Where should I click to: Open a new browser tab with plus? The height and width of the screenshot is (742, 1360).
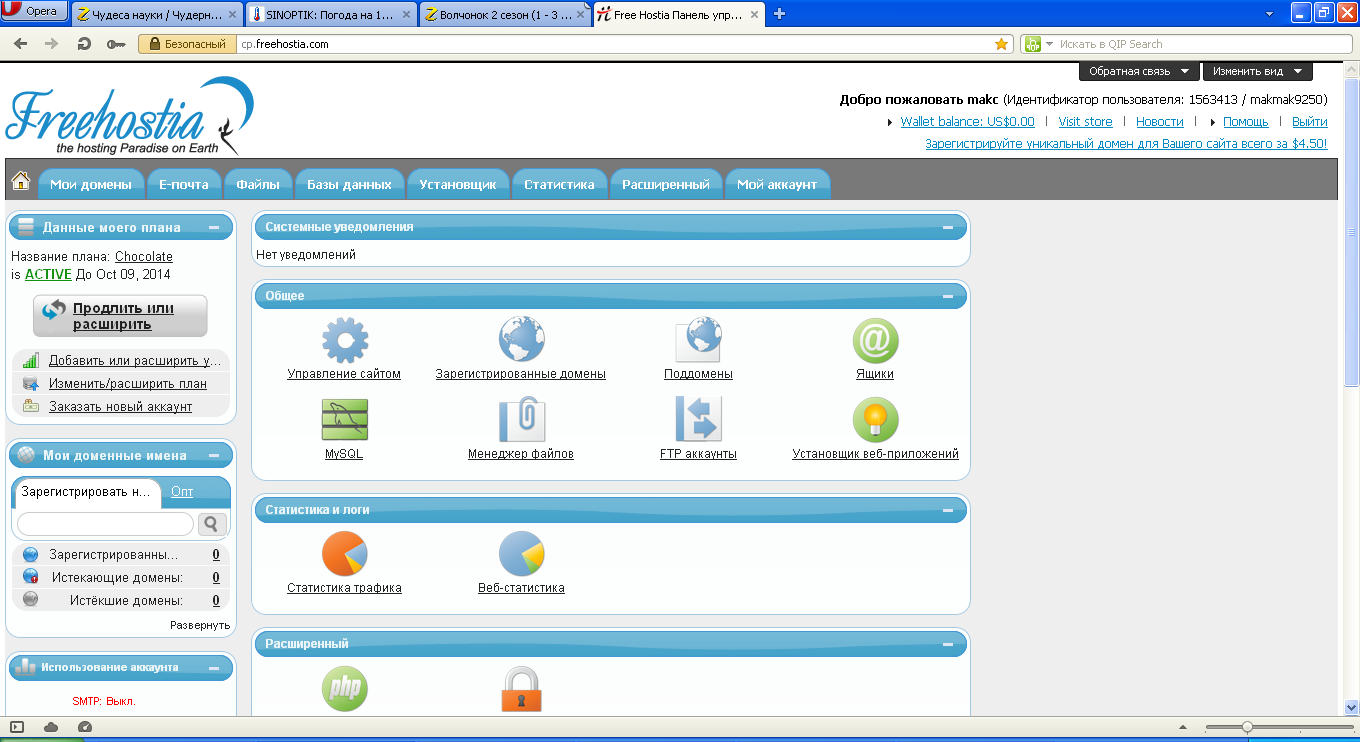point(780,13)
